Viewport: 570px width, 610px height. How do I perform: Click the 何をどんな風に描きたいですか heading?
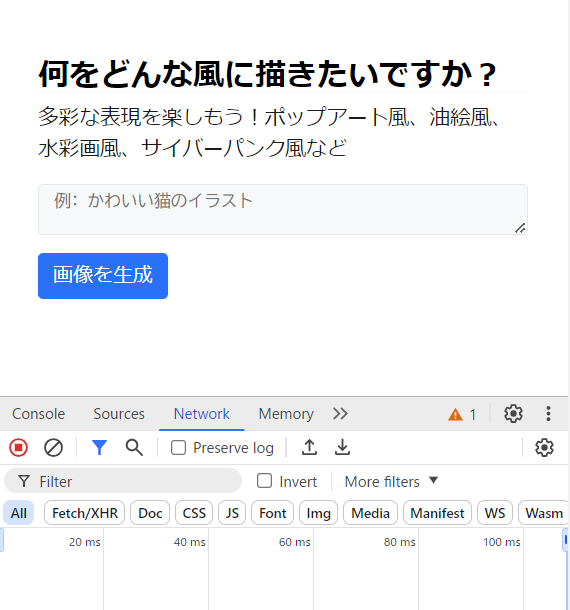click(x=268, y=74)
